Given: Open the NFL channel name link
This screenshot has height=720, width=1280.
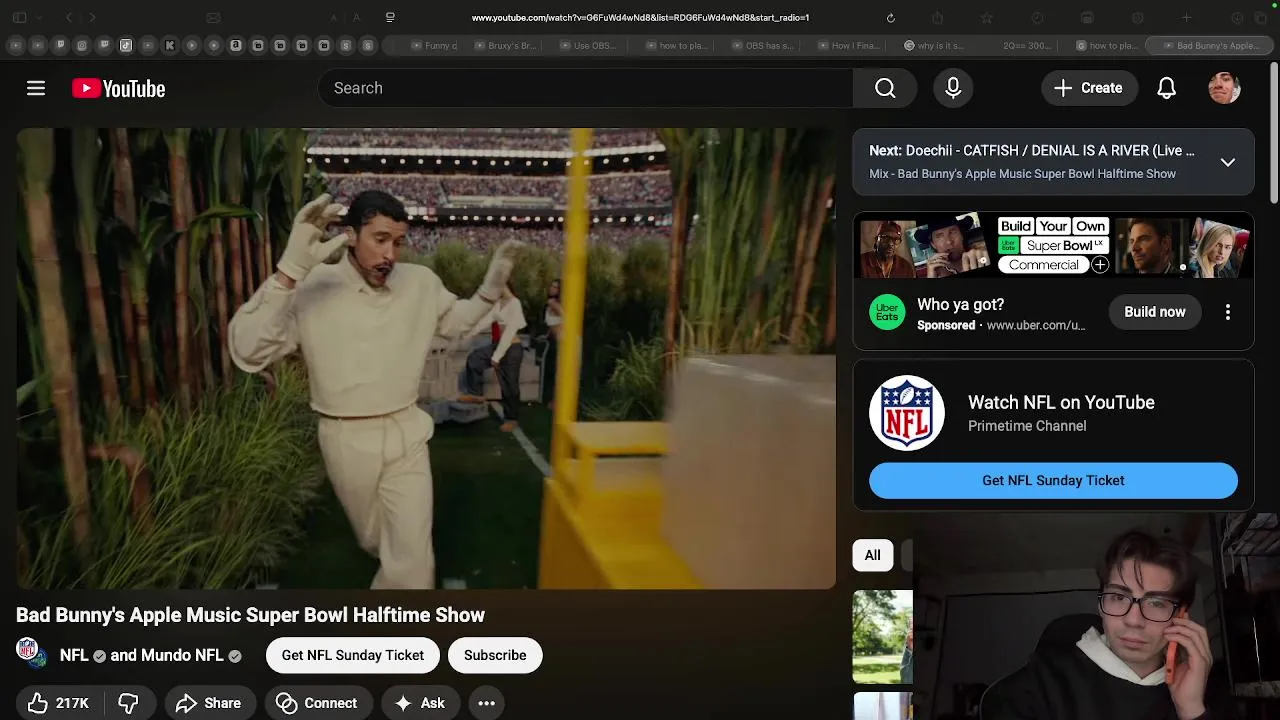Looking at the screenshot, I should tap(74, 655).
